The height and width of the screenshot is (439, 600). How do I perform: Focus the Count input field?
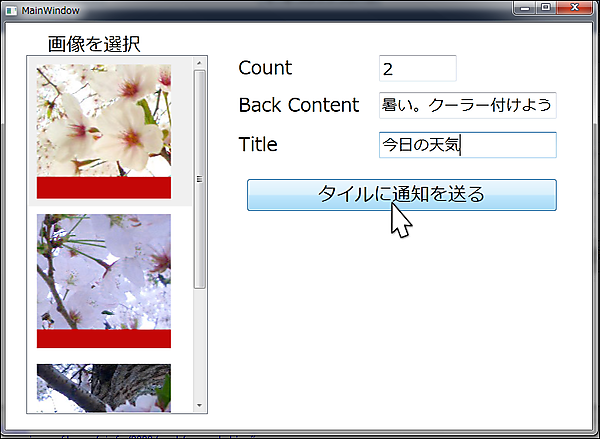click(x=418, y=69)
